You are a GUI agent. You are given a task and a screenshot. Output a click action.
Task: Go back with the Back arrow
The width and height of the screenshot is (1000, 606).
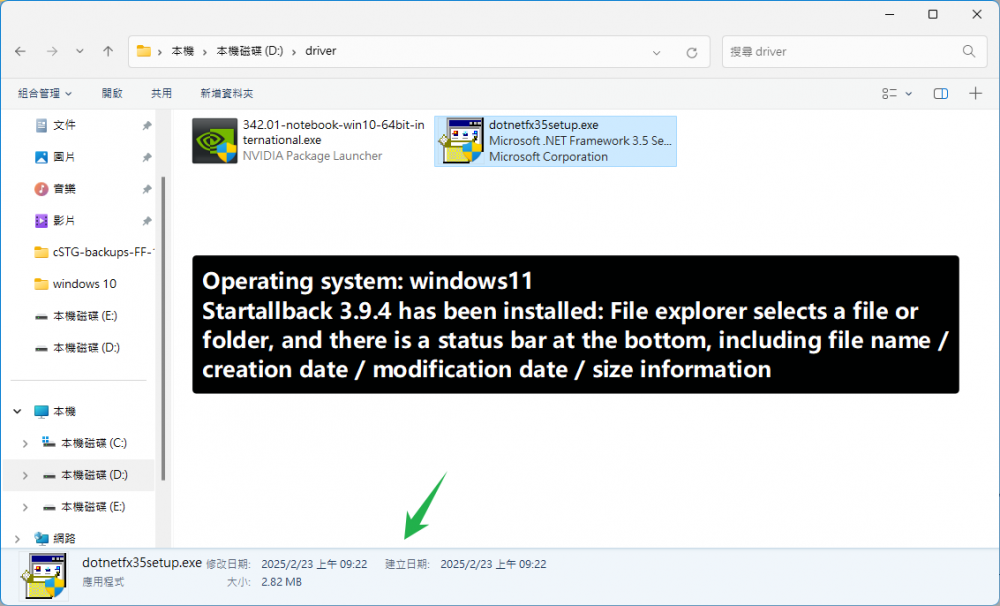[20, 51]
